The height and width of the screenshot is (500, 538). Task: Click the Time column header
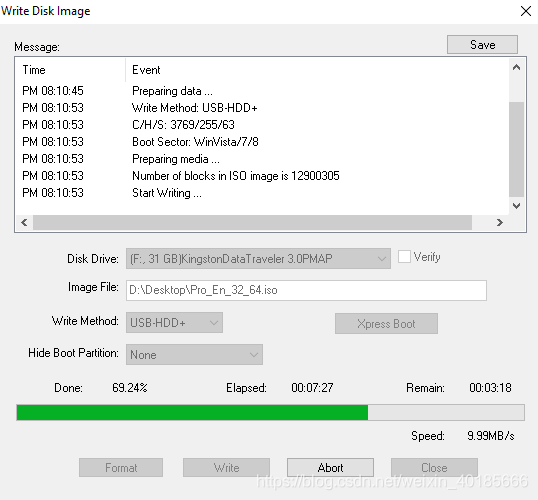(70, 70)
